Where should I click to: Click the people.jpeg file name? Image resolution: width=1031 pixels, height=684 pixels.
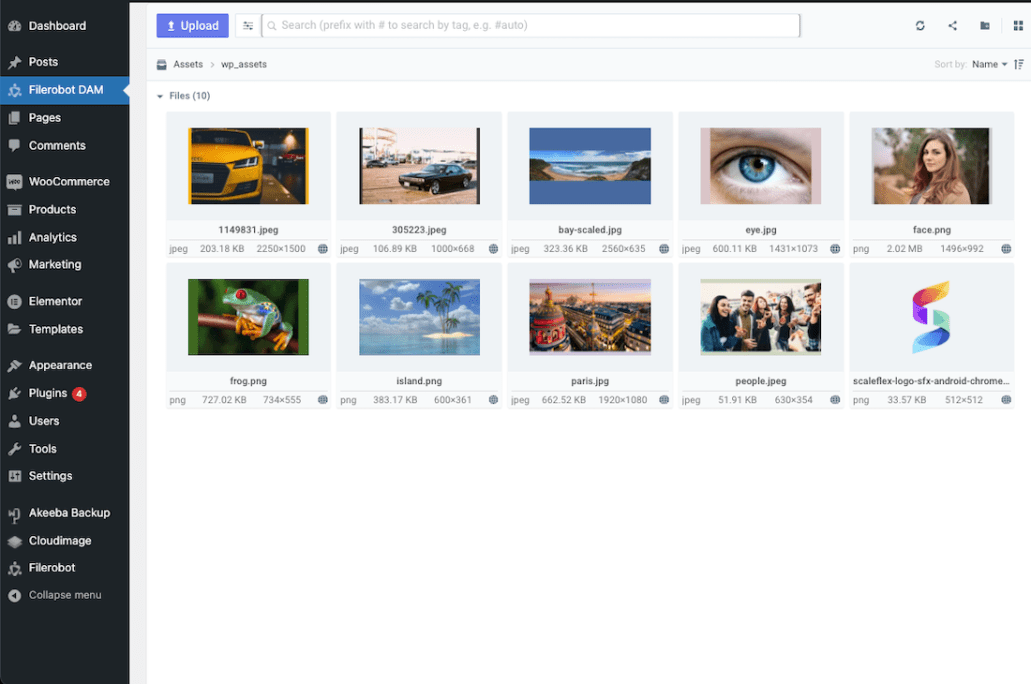coord(761,381)
